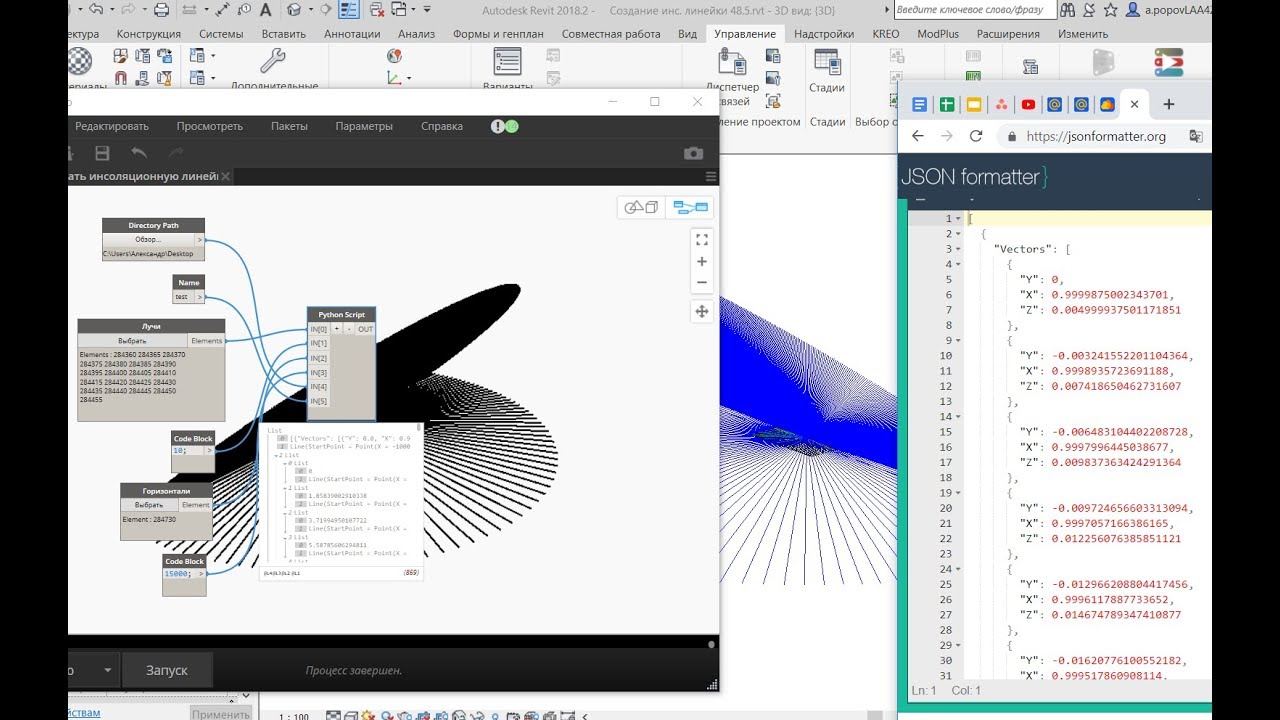
Task: Click the browser back arrow
Action: point(918,136)
